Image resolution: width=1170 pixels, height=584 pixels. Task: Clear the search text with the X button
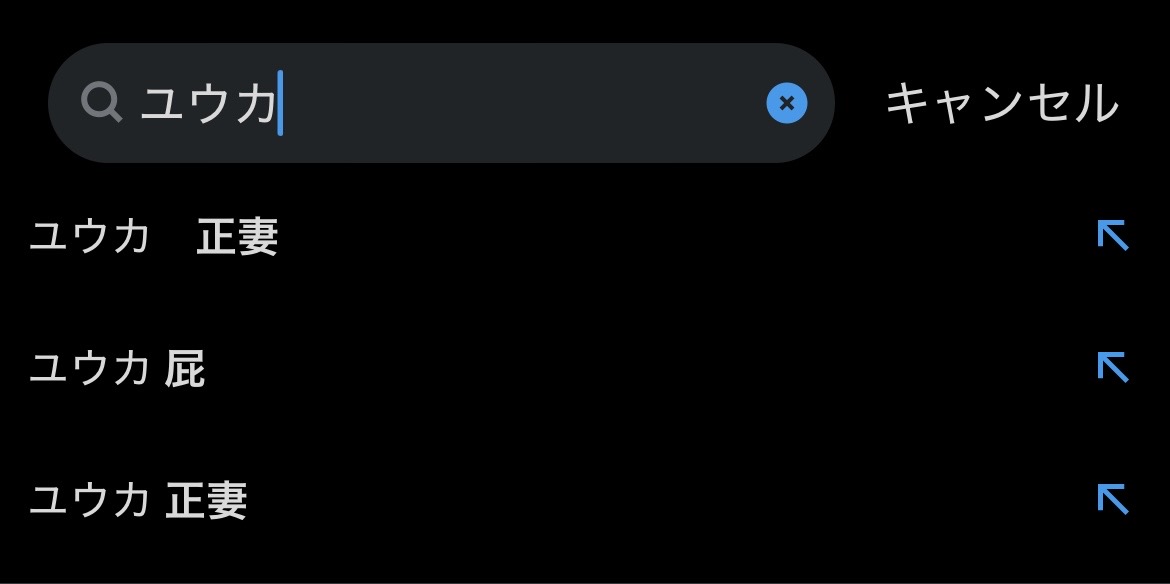tap(786, 102)
